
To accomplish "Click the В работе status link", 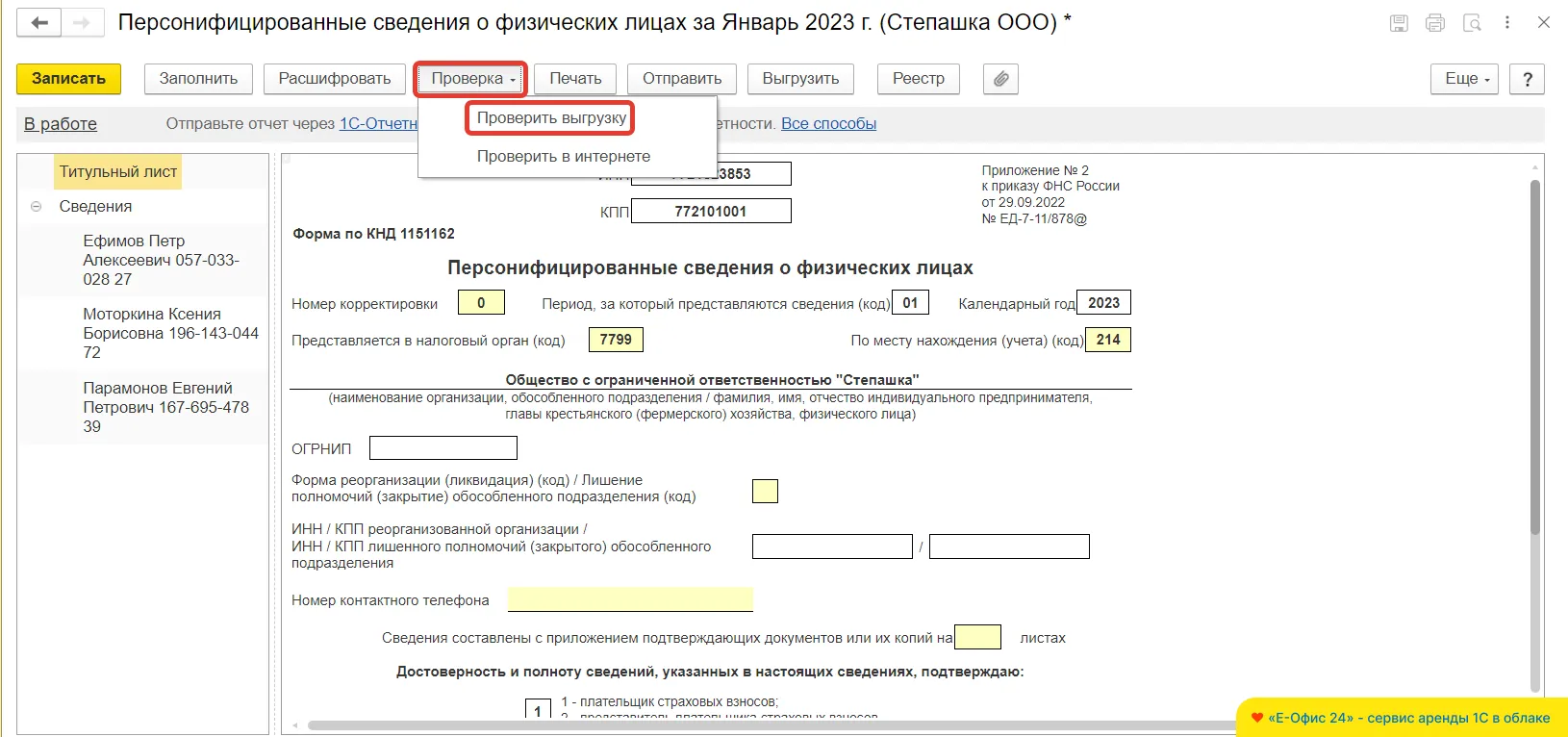I will (61, 124).
